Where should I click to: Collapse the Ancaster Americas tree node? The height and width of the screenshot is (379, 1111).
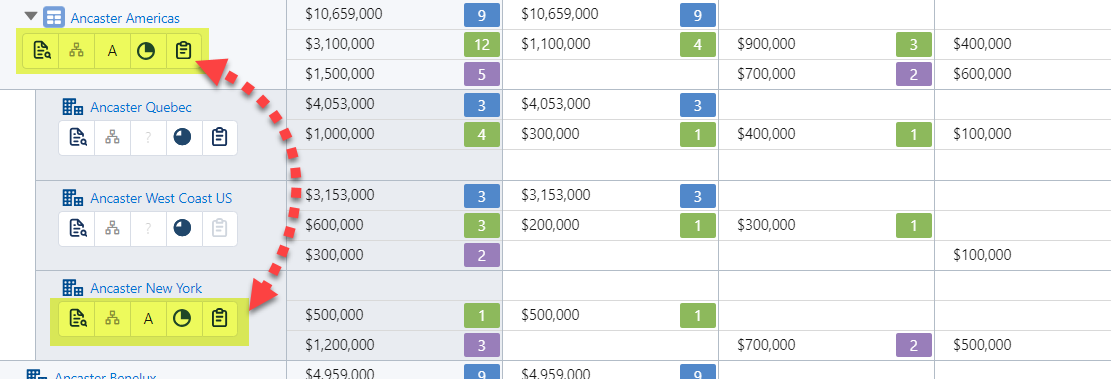coord(30,16)
